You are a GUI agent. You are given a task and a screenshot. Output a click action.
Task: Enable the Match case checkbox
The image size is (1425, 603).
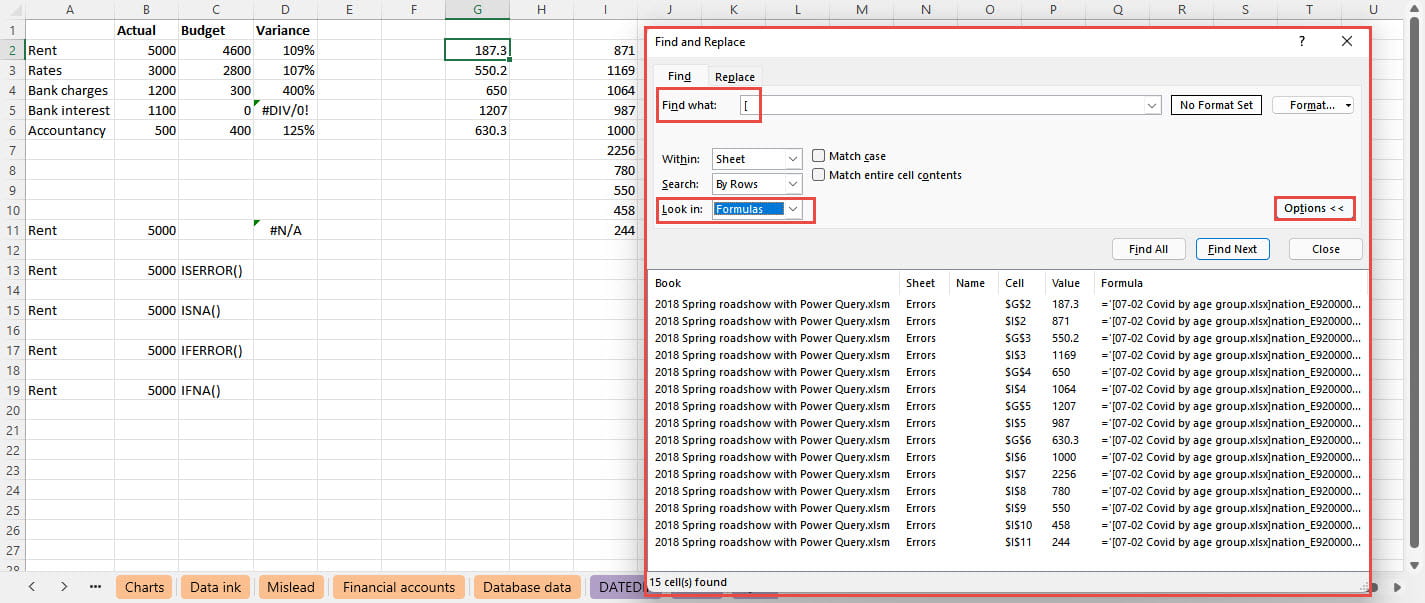819,156
